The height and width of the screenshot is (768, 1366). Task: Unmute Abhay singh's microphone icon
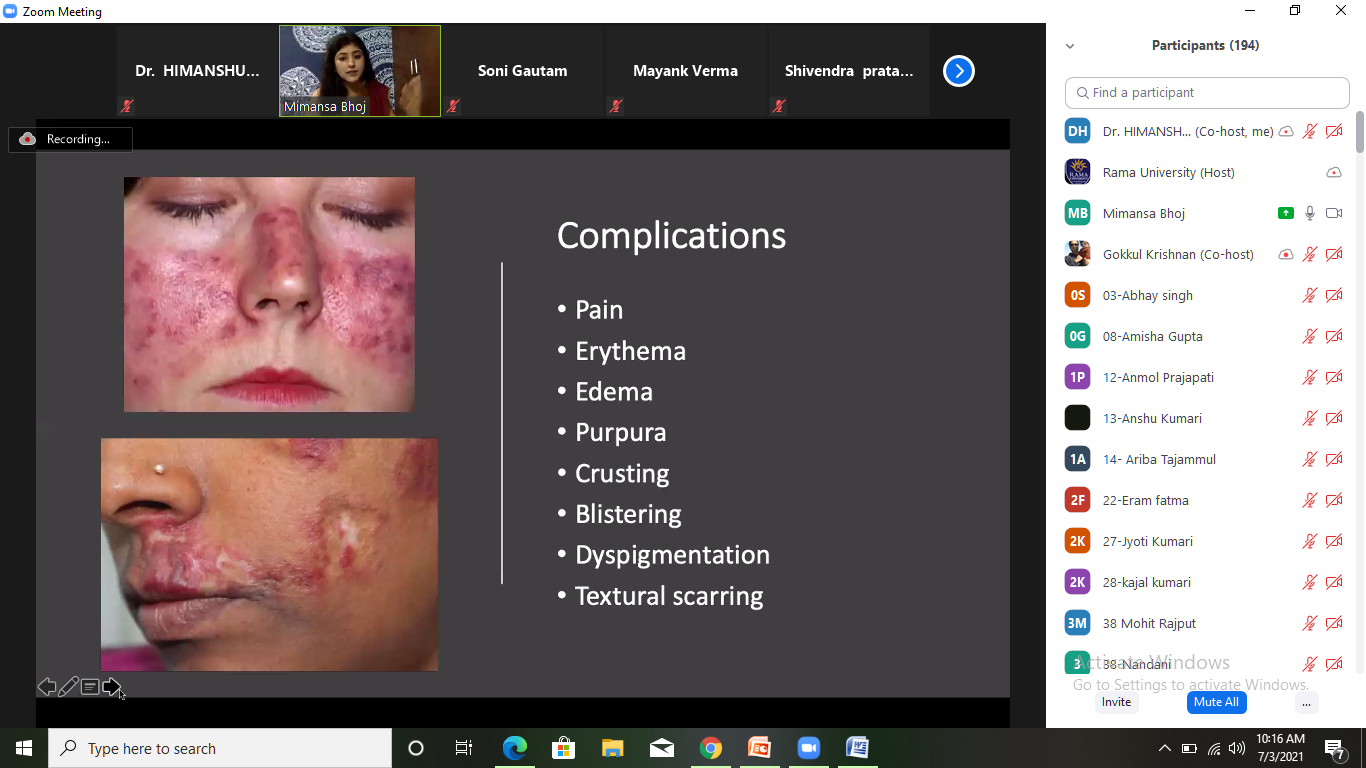click(x=1309, y=295)
